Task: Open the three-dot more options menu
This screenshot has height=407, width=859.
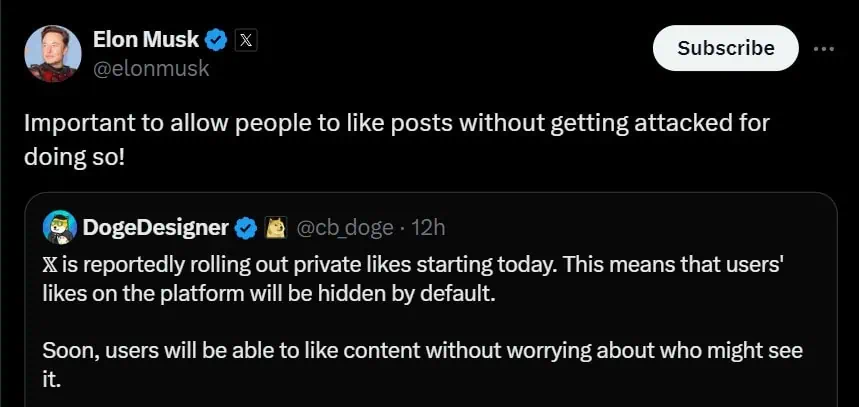Action: (824, 48)
